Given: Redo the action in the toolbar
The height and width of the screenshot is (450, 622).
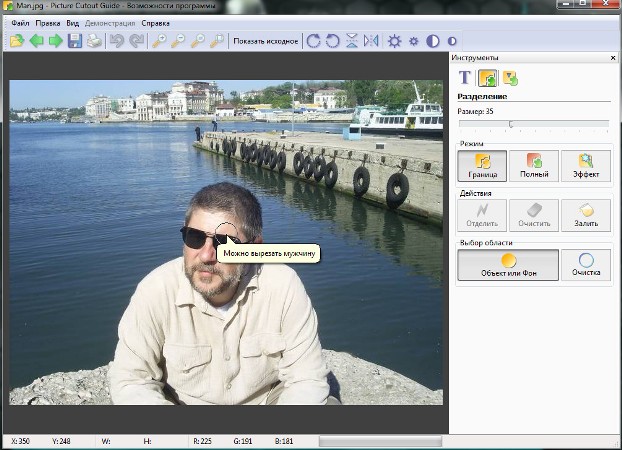Looking at the screenshot, I should pyautogui.click(x=136, y=41).
